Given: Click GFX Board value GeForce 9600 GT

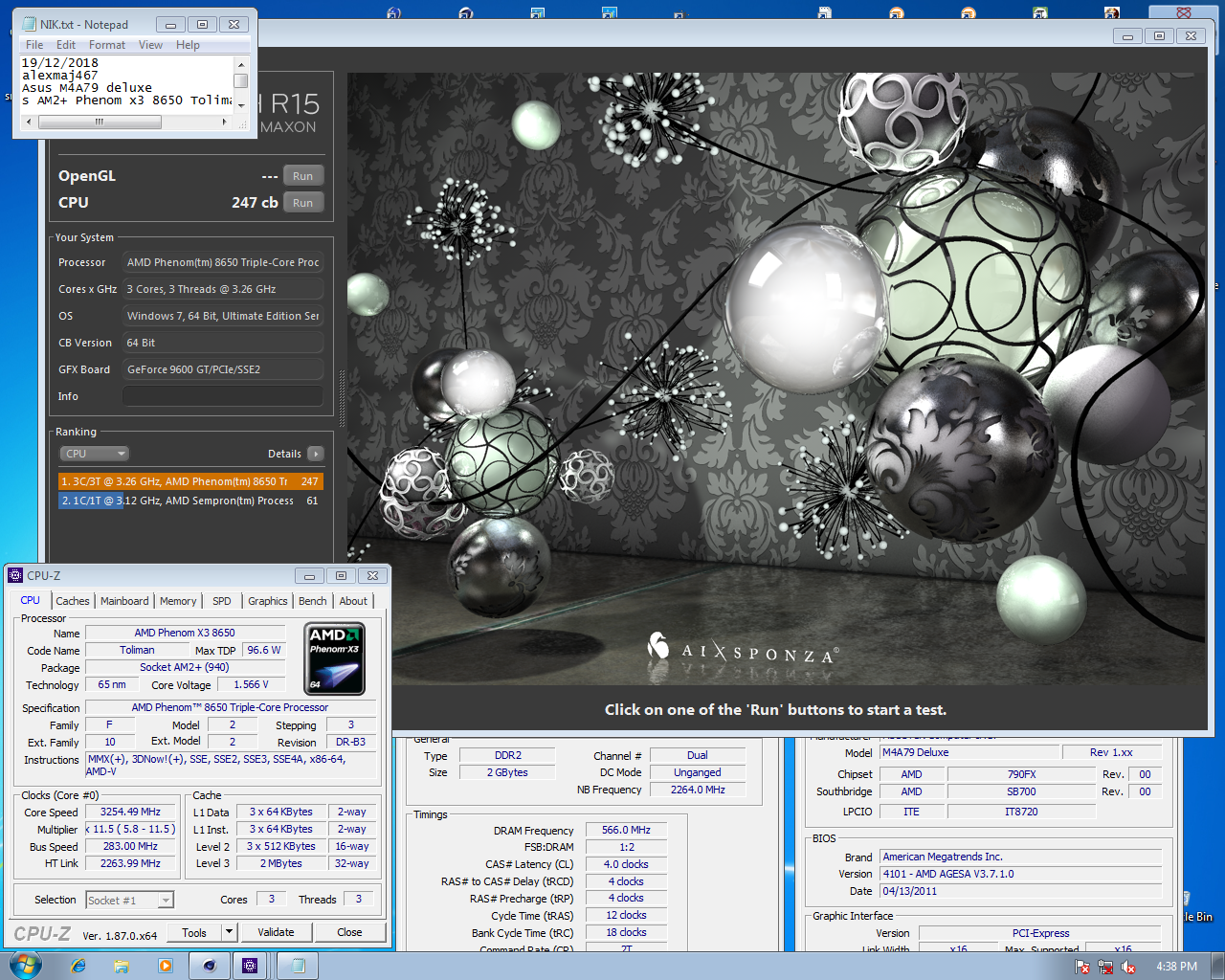Looking at the screenshot, I should click(222, 369).
